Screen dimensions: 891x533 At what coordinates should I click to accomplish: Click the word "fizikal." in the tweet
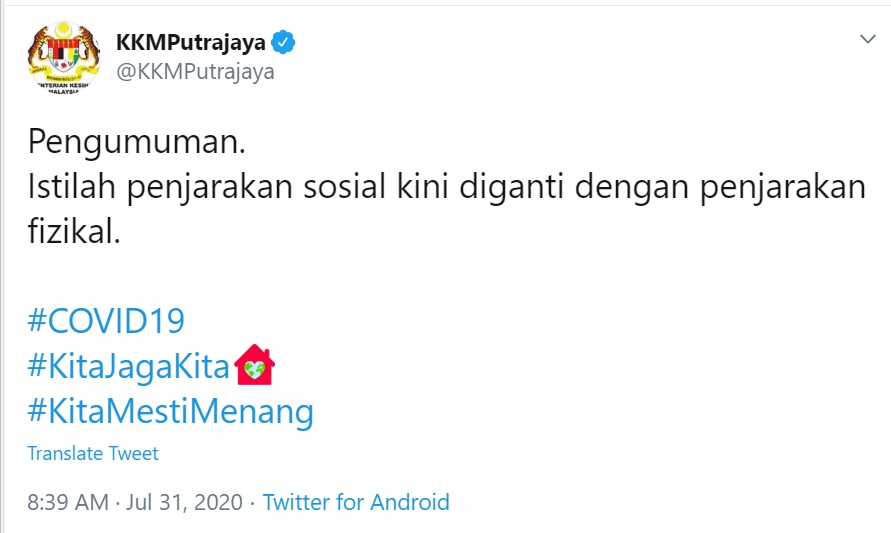74,231
